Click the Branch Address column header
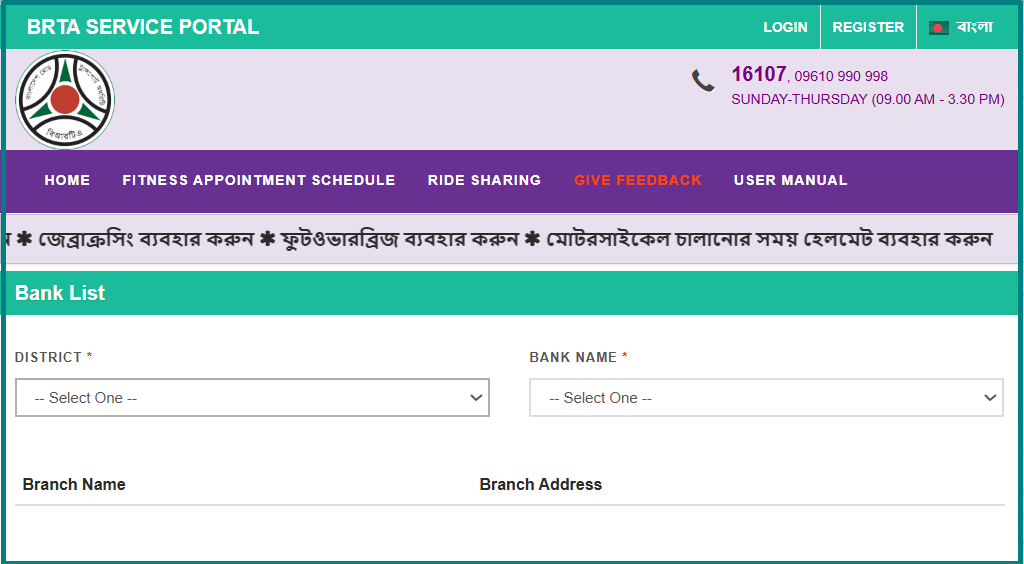 click(541, 484)
